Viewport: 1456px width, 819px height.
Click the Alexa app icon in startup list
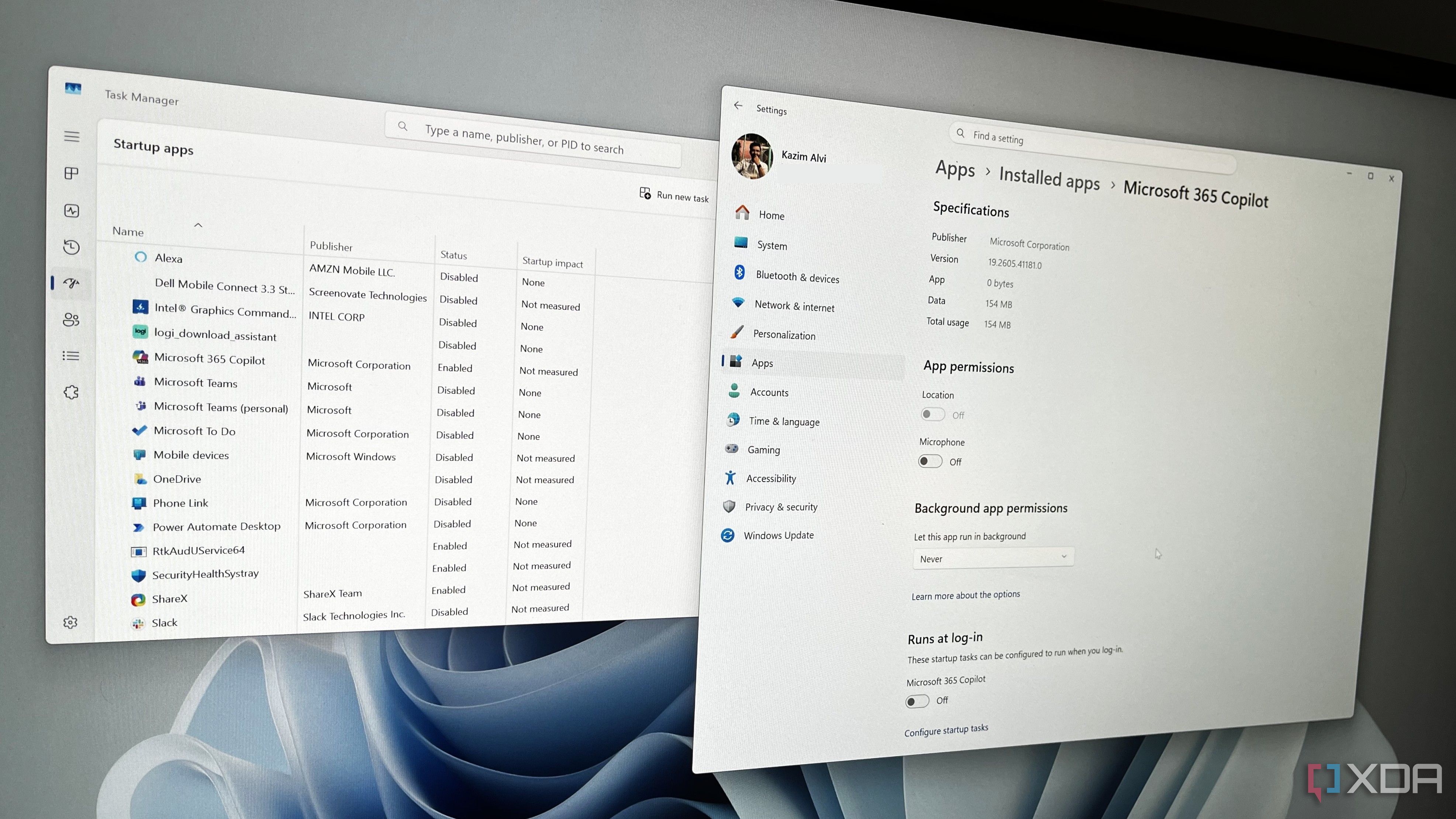(141, 257)
